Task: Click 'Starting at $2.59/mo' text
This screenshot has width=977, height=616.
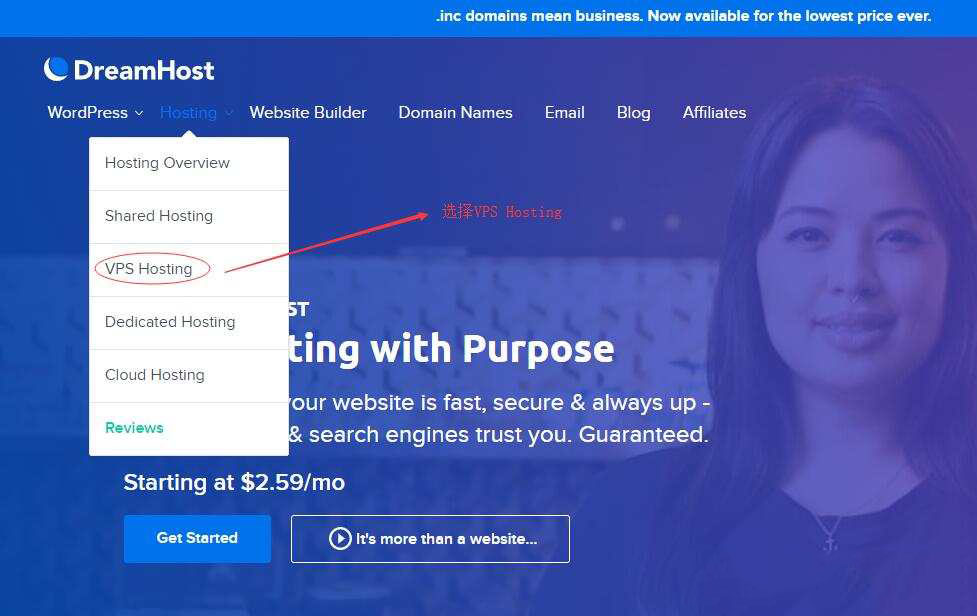Action: (234, 482)
